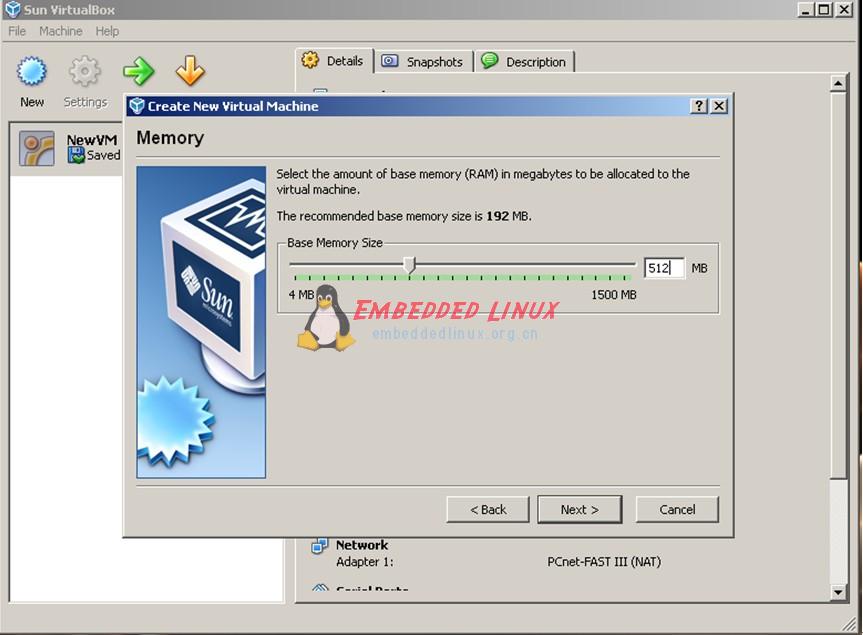
Task: Click the green Start arrow icon
Action: point(138,71)
